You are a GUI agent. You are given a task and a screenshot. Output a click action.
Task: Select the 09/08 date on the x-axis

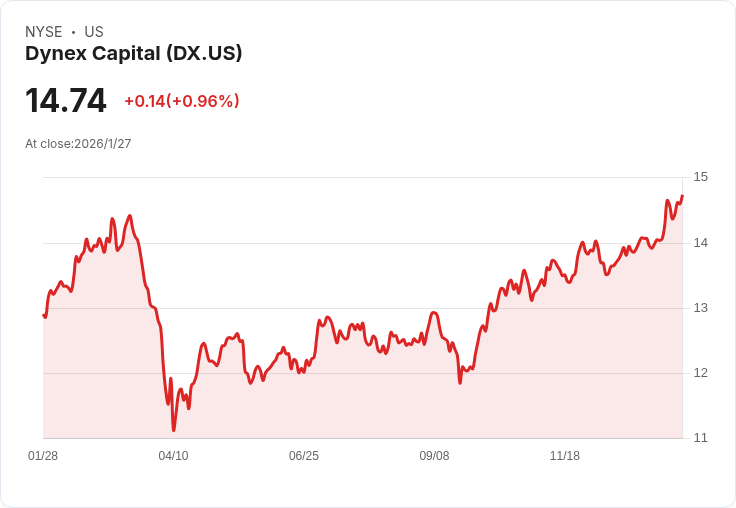coord(434,456)
